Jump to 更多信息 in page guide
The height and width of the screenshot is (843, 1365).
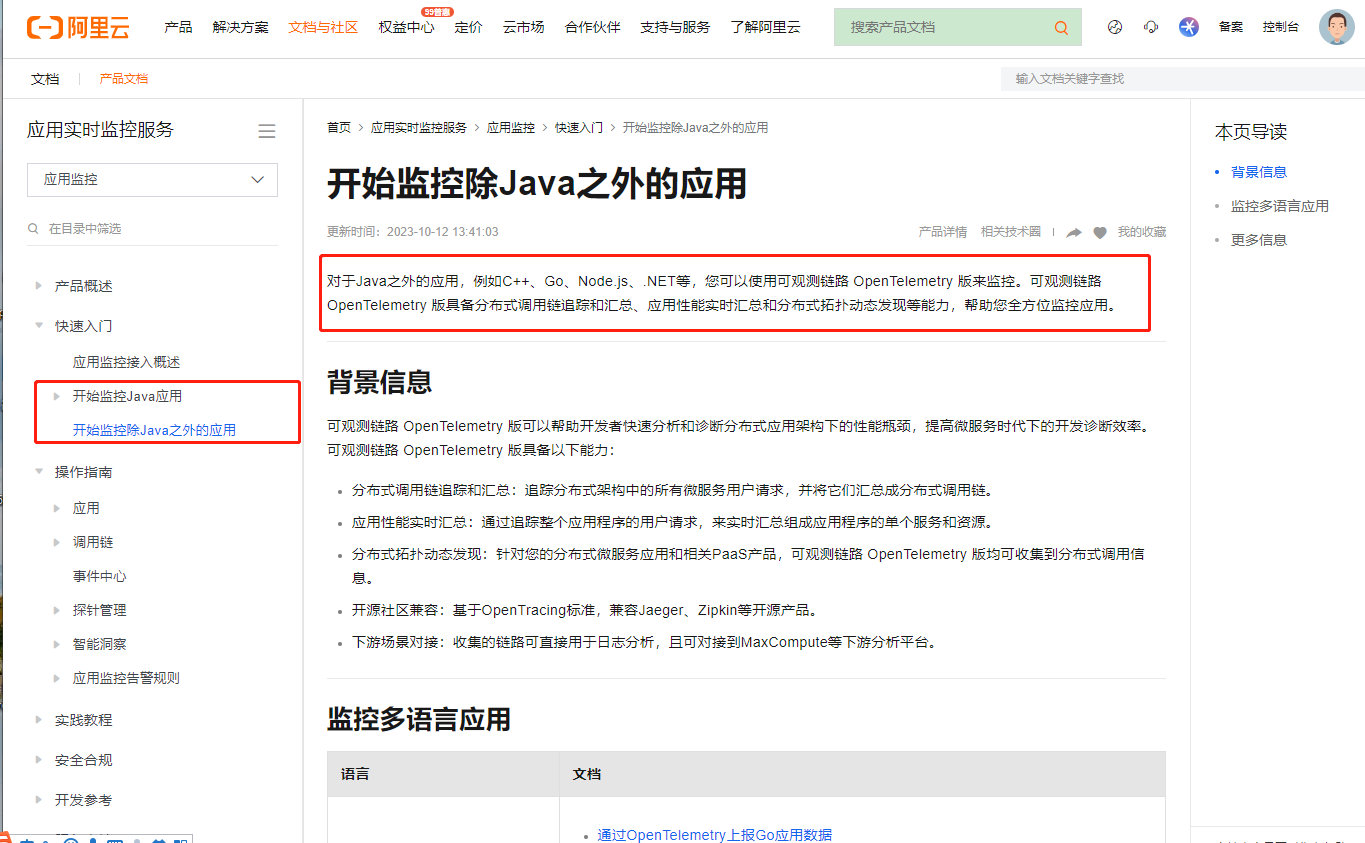click(x=1259, y=240)
